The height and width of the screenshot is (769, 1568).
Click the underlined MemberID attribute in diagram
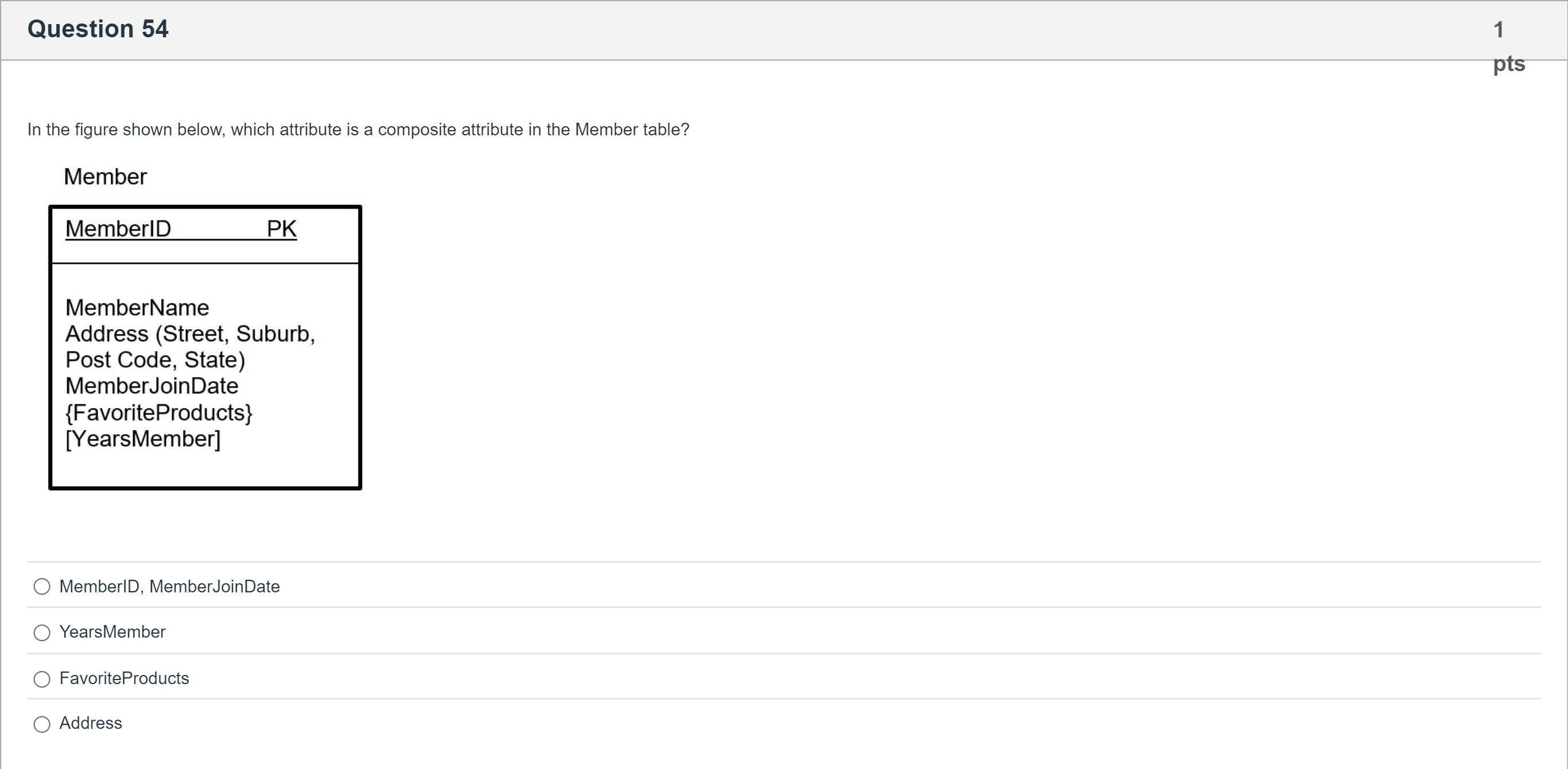click(x=118, y=229)
